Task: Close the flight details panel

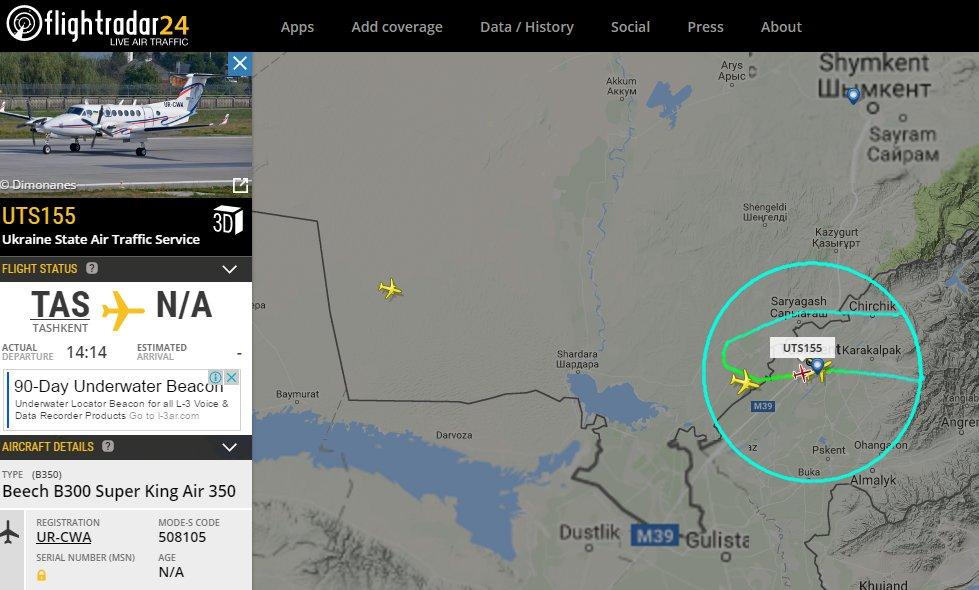Action: point(240,64)
